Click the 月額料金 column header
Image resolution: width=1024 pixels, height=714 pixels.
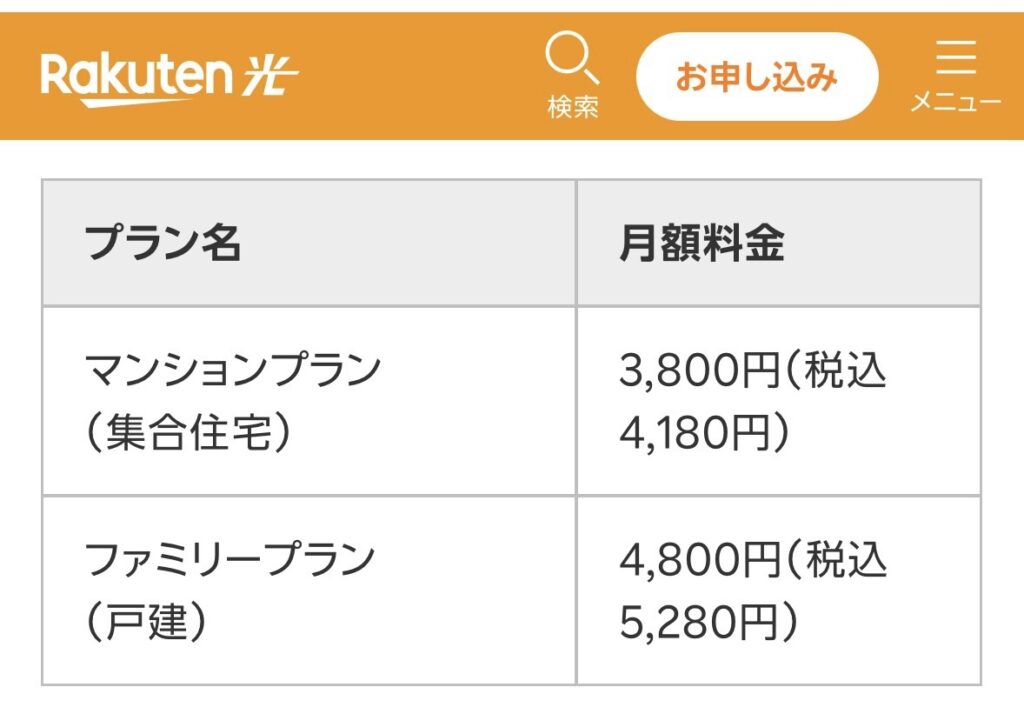(701, 242)
